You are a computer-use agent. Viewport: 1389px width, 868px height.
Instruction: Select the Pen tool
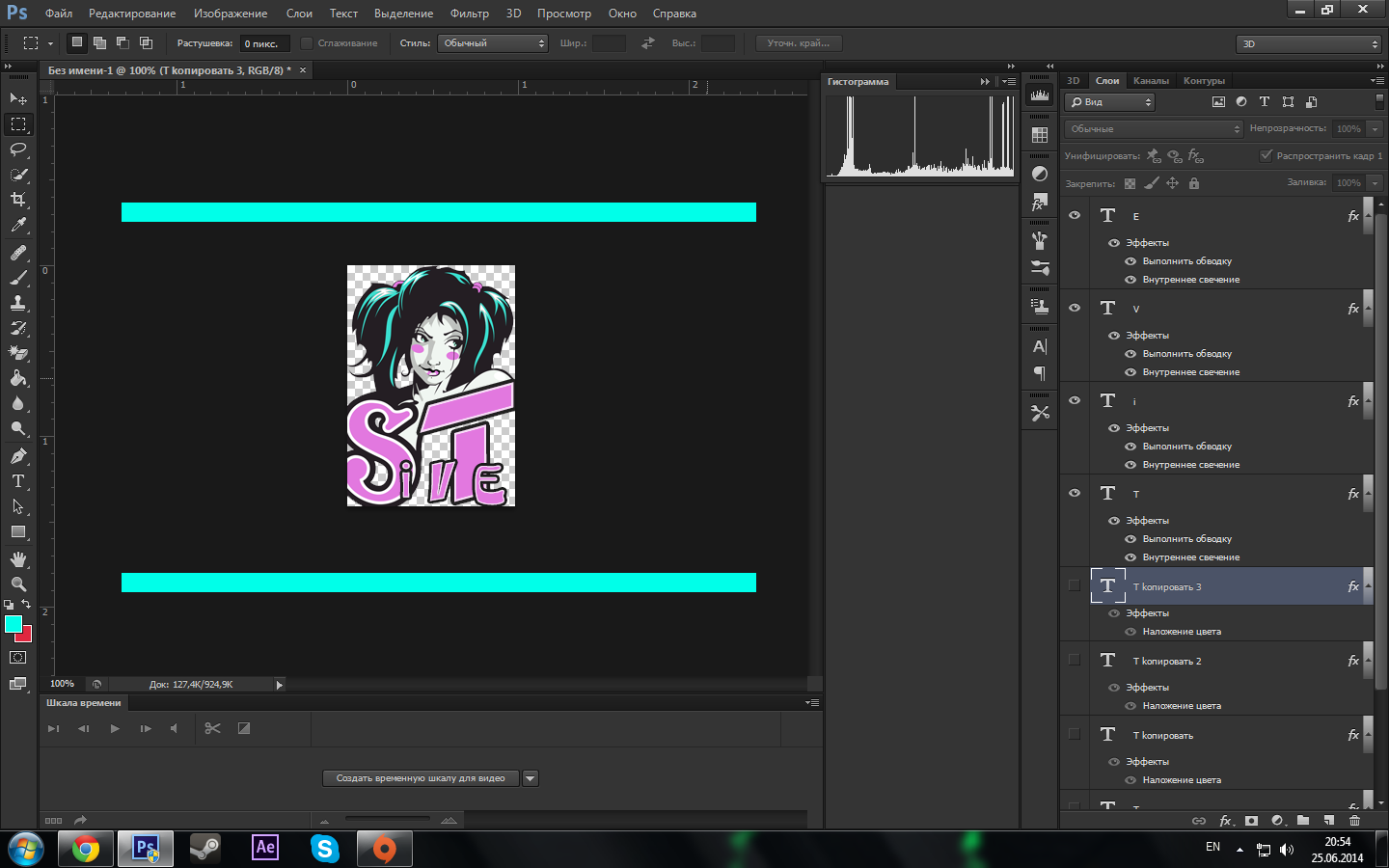point(18,455)
